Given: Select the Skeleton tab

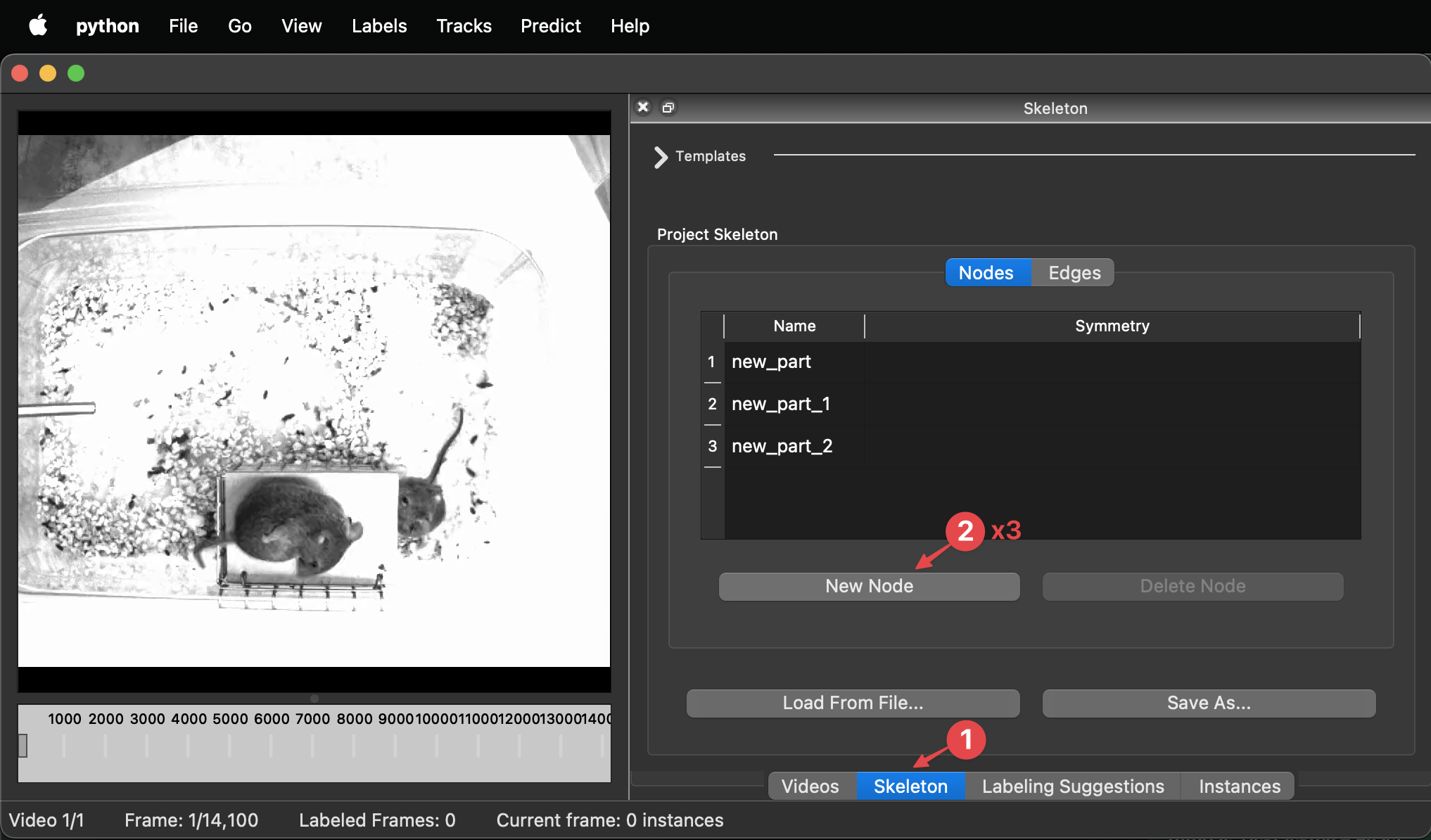Looking at the screenshot, I should click(910, 786).
